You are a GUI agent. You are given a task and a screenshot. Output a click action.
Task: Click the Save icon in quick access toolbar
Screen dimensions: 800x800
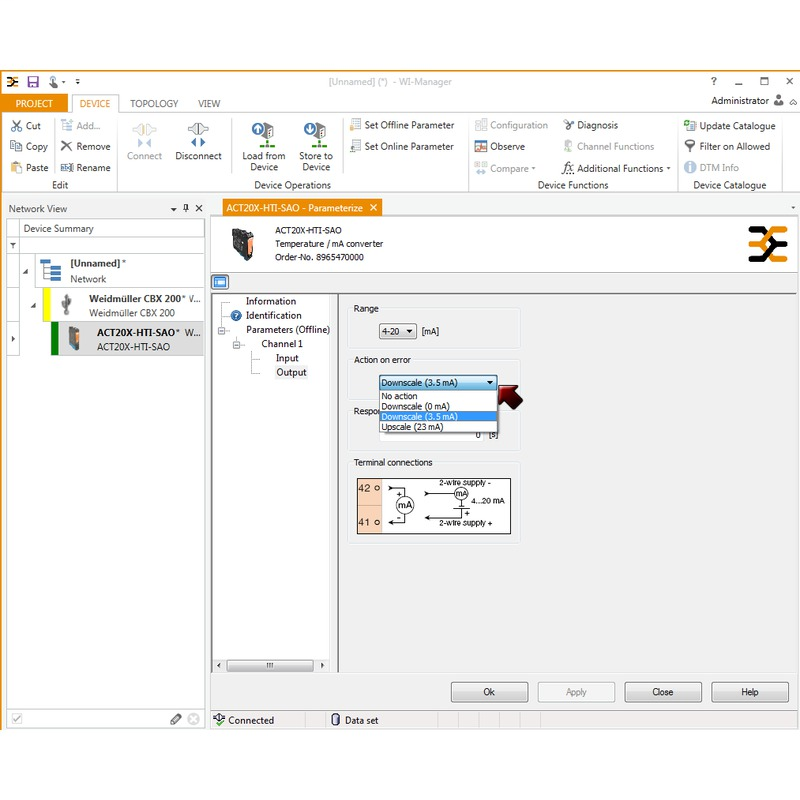pos(33,82)
